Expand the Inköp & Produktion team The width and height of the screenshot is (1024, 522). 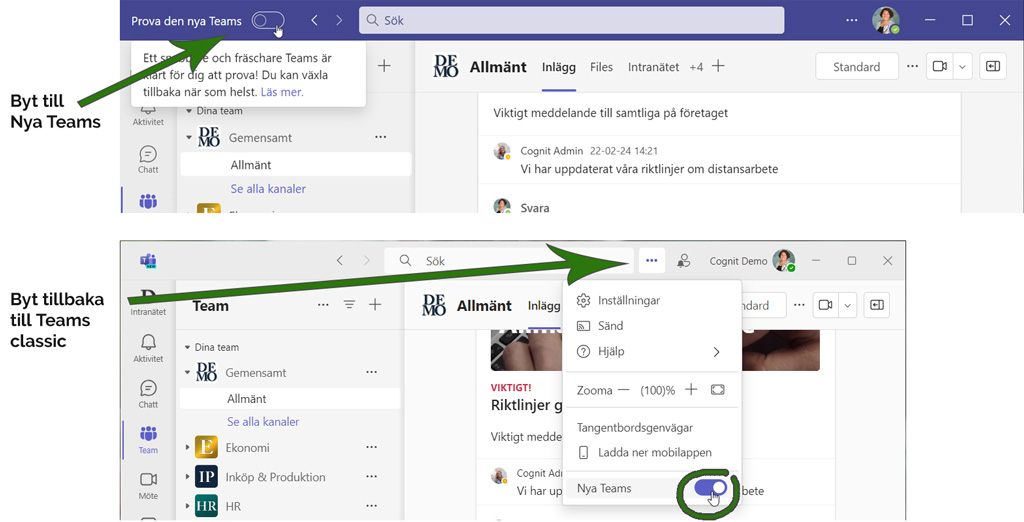(187, 477)
